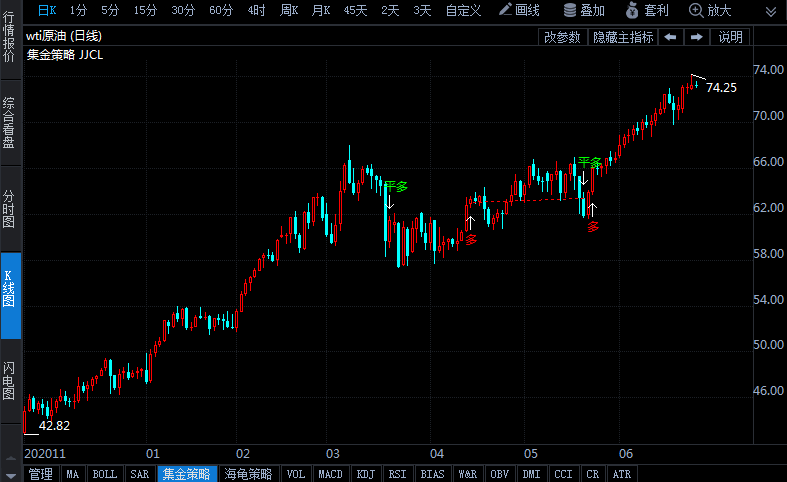787x482 pixels.
Task: Switch to the 分时图 sidebar tab
Action: 9,208
